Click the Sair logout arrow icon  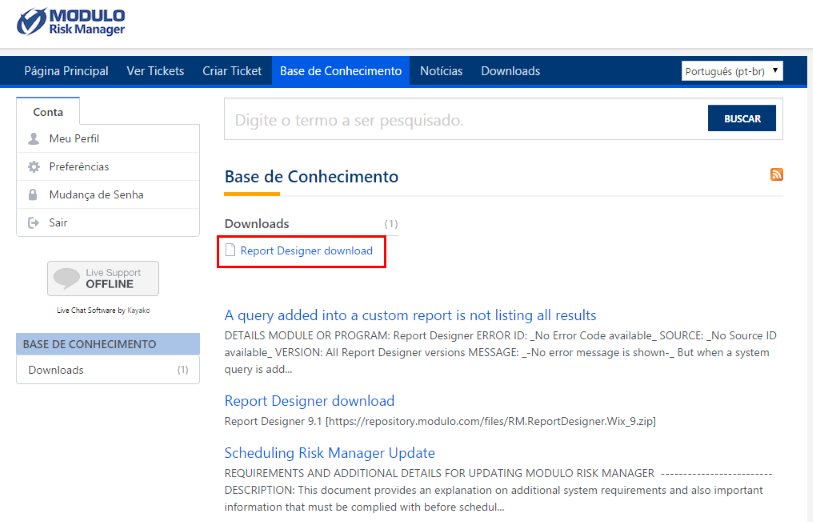[x=33, y=222]
